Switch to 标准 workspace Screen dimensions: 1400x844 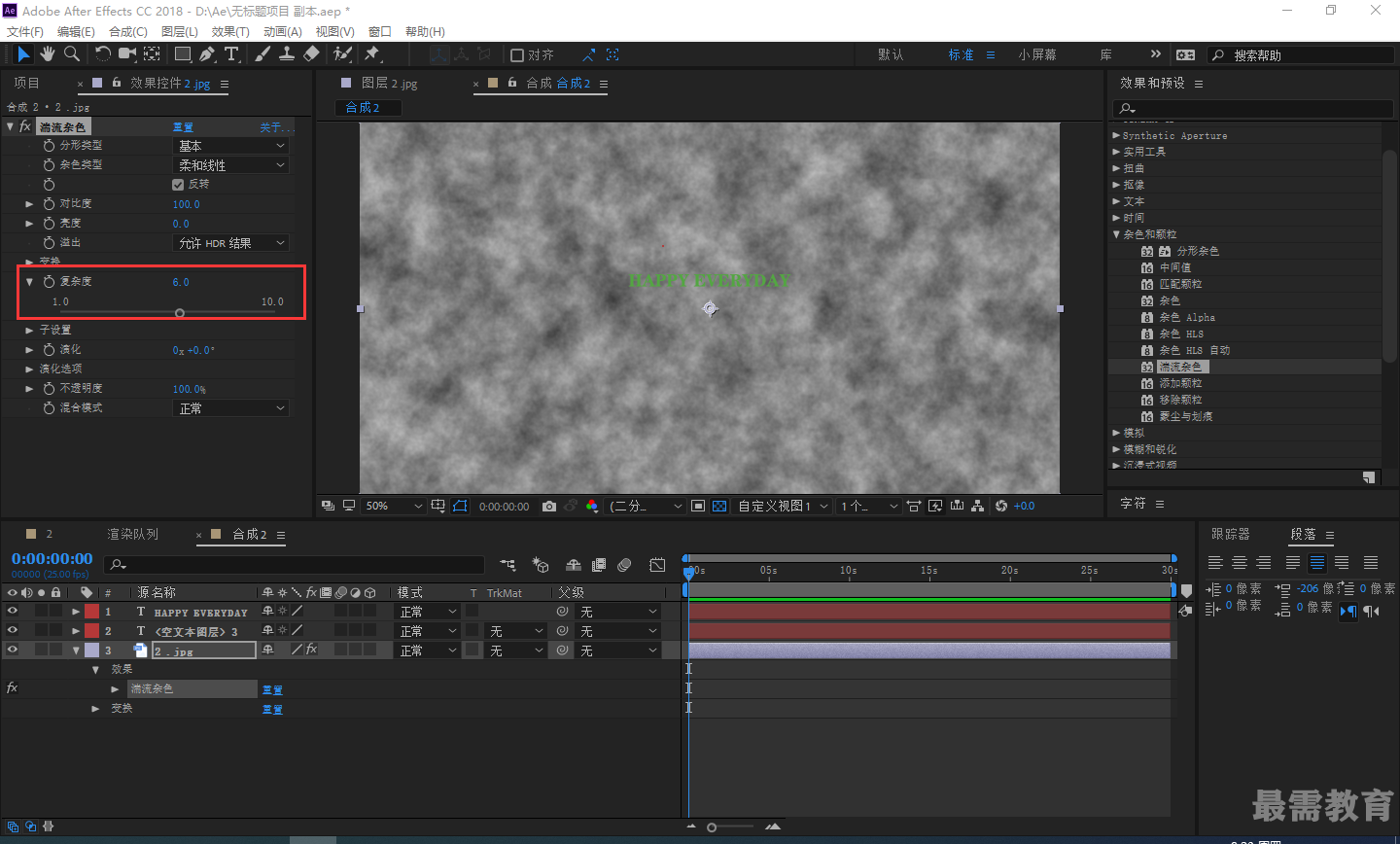click(961, 55)
